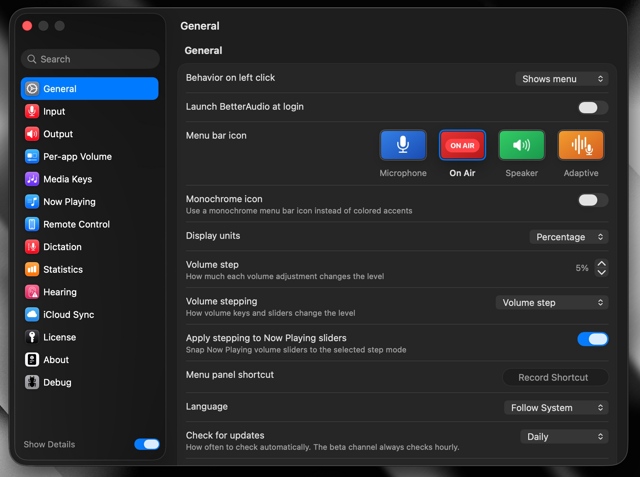Click the Per-app Volume icon

(32, 156)
